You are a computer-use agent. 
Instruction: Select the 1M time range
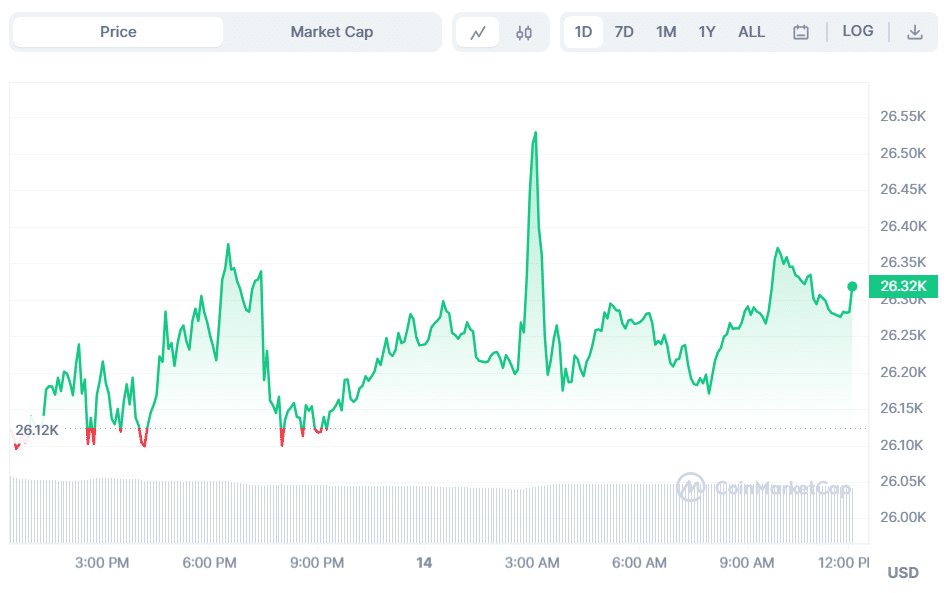point(666,32)
